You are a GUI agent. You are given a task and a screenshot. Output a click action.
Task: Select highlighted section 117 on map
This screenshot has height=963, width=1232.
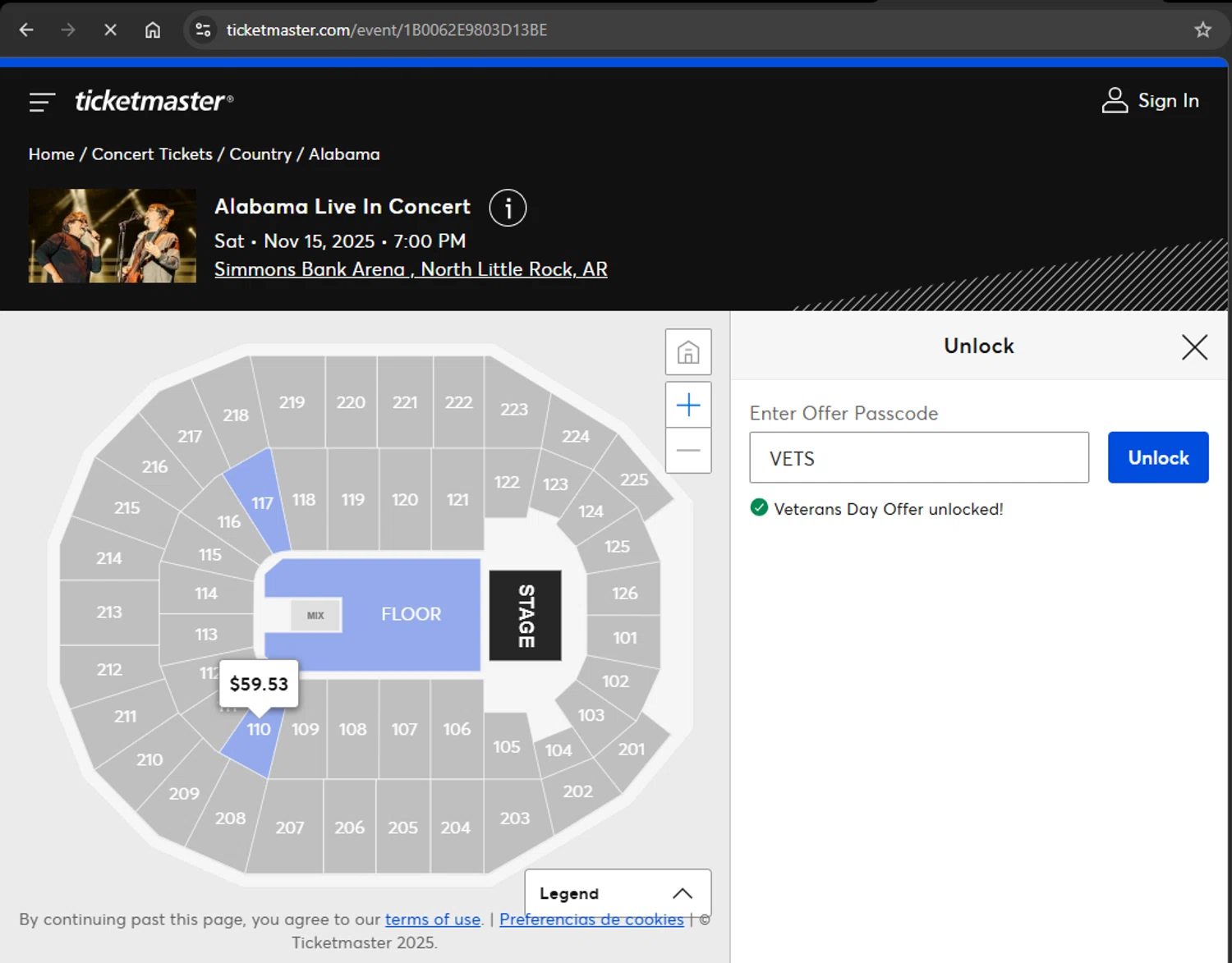(x=261, y=502)
